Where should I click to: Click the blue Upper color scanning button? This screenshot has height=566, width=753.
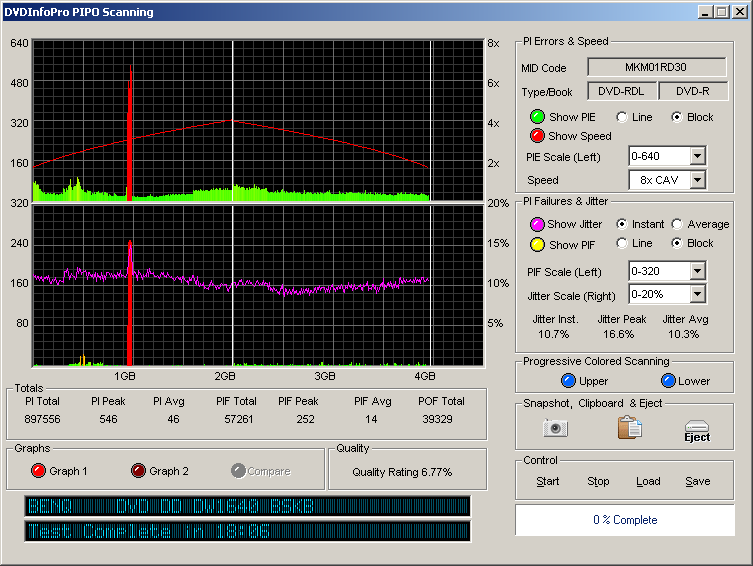(569, 381)
